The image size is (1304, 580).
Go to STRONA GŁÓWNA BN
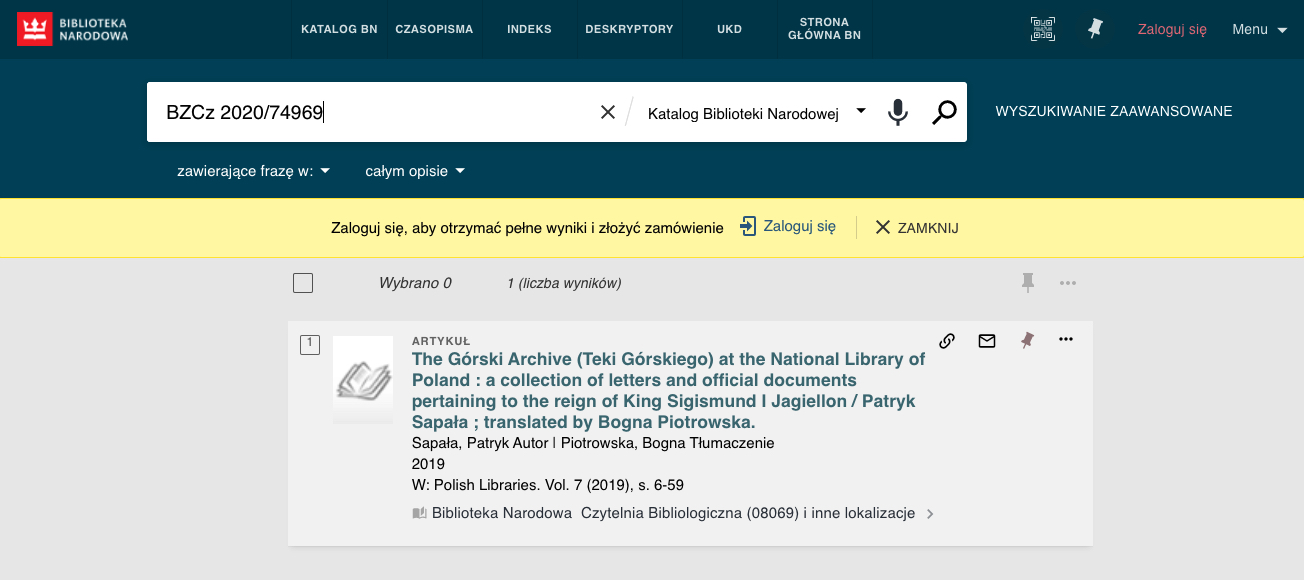(x=824, y=29)
